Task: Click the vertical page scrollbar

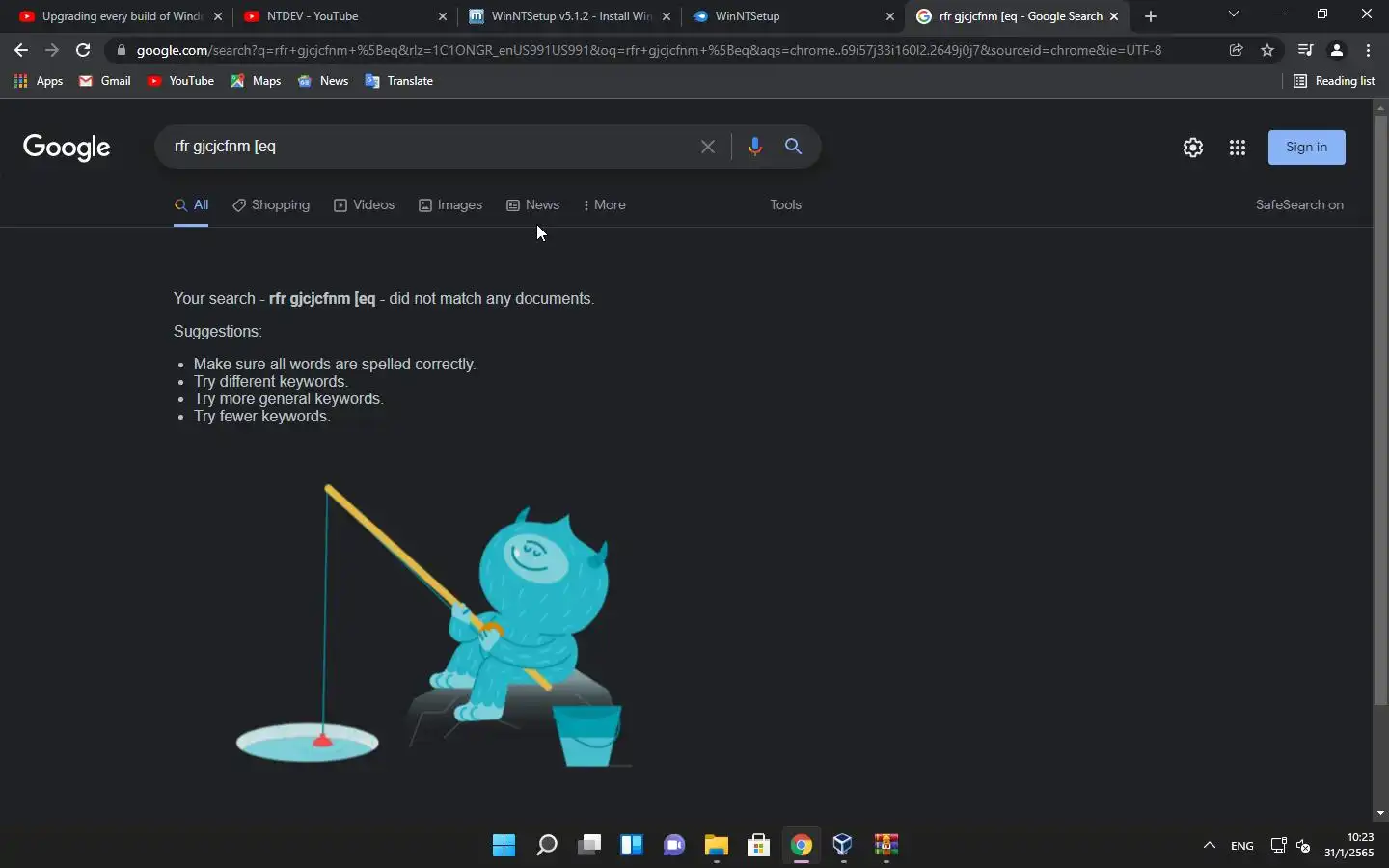Action: click(x=1380, y=410)
